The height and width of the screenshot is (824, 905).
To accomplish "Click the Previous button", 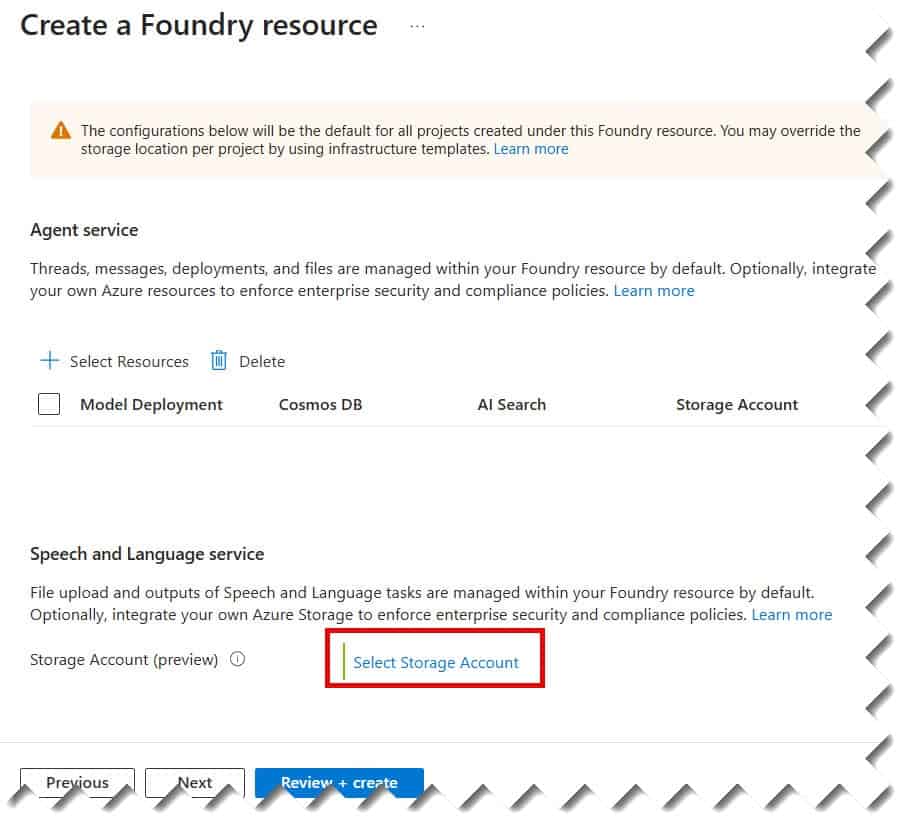I will (77, 783).
